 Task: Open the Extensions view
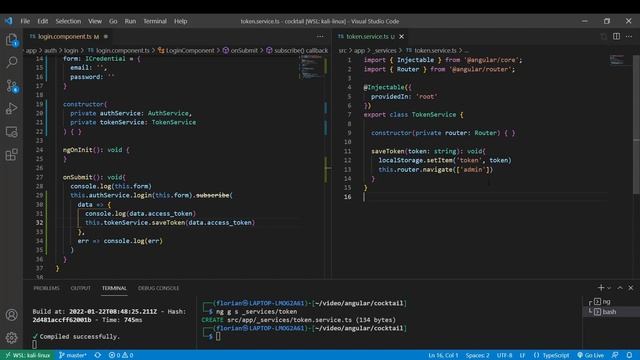point(11,155)
